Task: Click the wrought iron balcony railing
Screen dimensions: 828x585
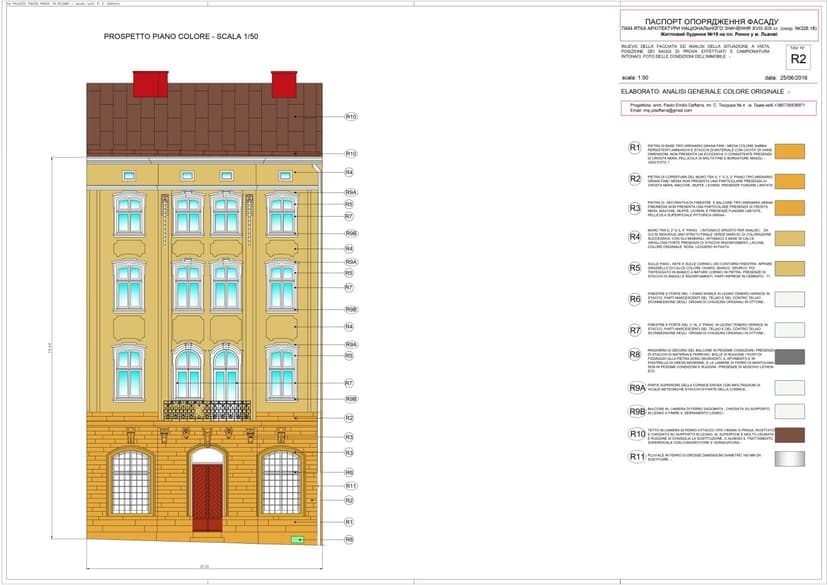Action: click(206, 409)
